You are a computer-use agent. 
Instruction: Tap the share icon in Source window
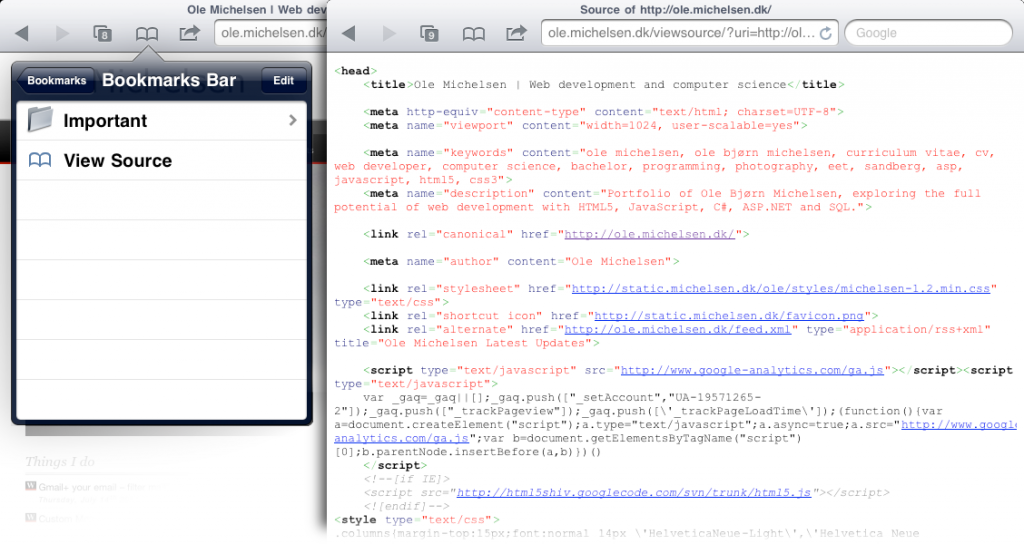(x=516, y=33)
